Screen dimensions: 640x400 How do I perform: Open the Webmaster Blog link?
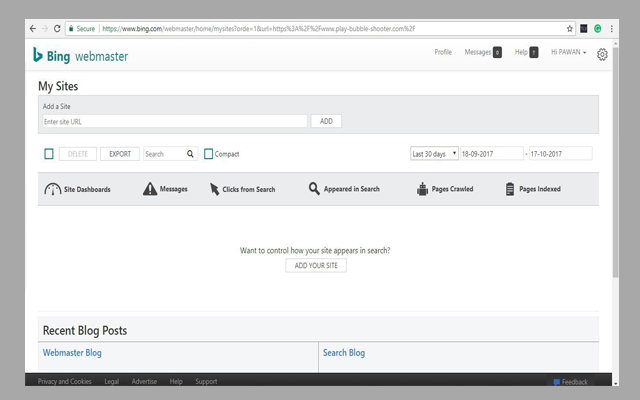click(x=72, y=353)
